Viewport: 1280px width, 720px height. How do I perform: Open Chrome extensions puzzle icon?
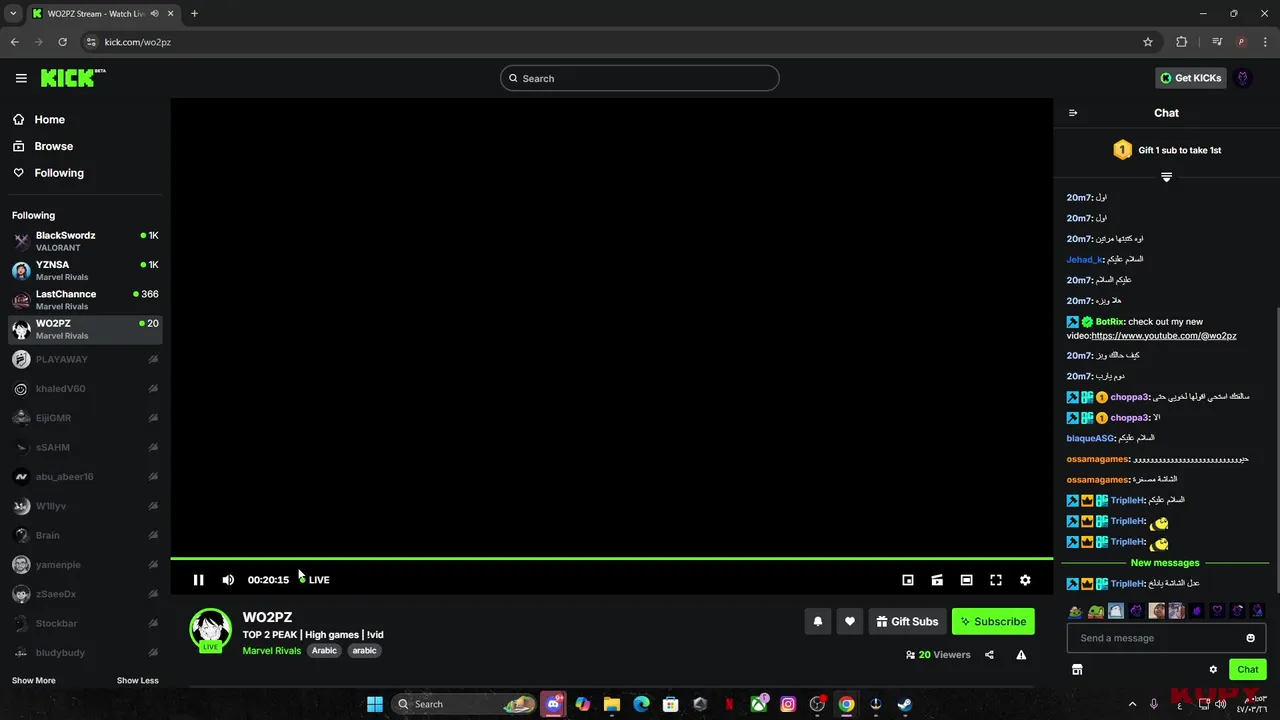1182,42
